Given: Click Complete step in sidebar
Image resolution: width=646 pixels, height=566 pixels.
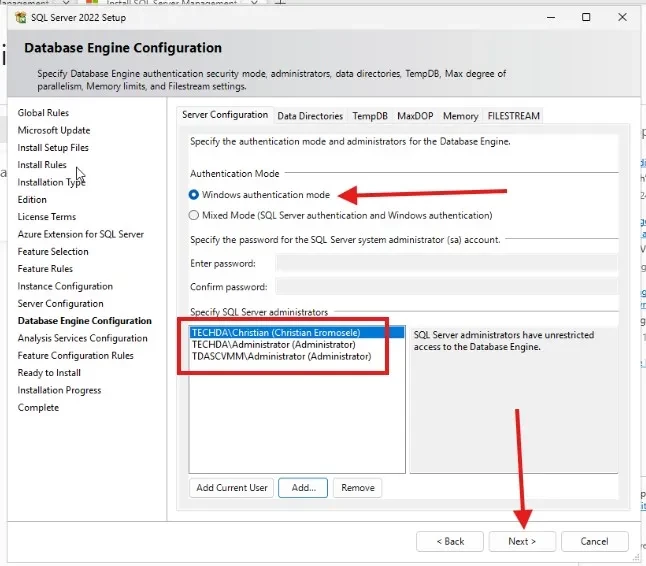Looking at the screenshot, I should [x=38, y=408].
